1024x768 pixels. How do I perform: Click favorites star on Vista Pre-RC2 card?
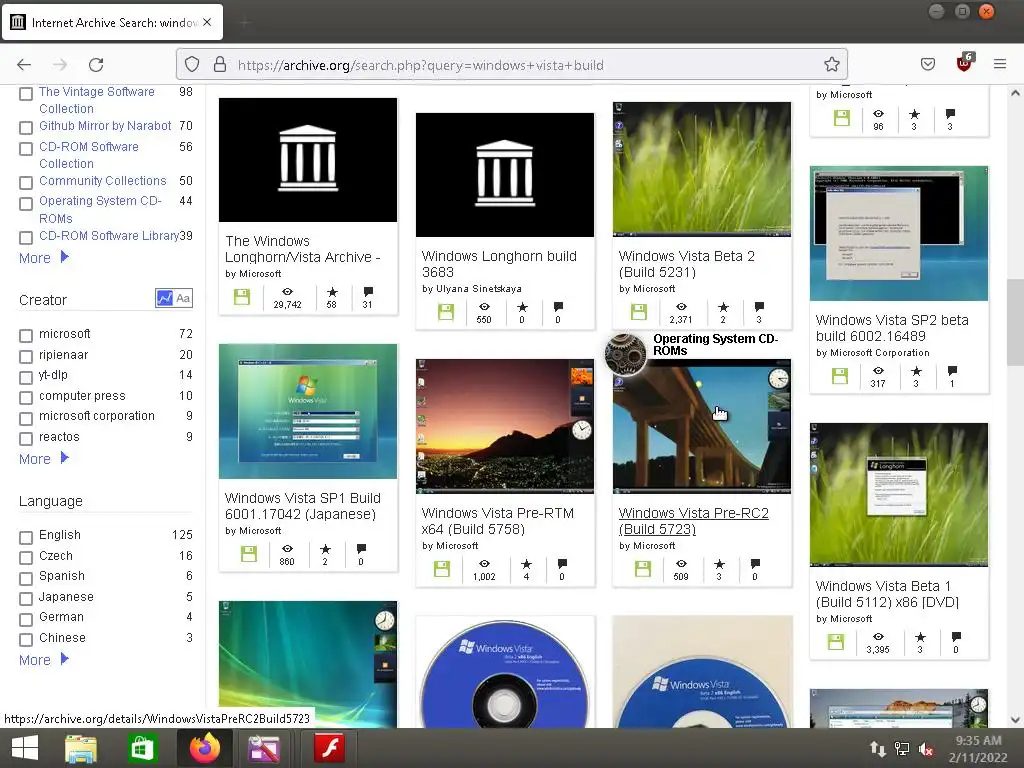click(719, 564)
